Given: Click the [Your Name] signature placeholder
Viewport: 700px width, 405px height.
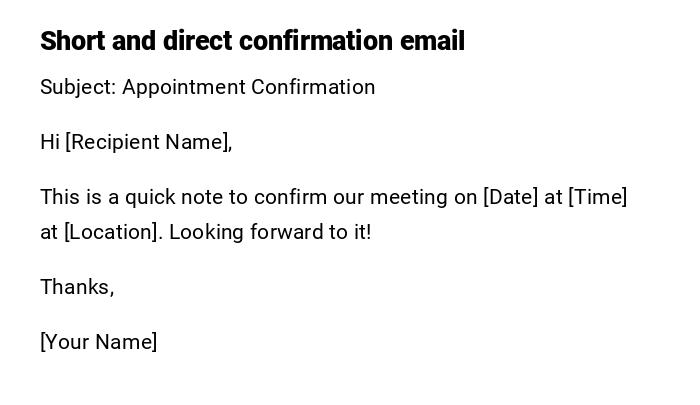Looking at the screenshot, I should pos(99,342).
